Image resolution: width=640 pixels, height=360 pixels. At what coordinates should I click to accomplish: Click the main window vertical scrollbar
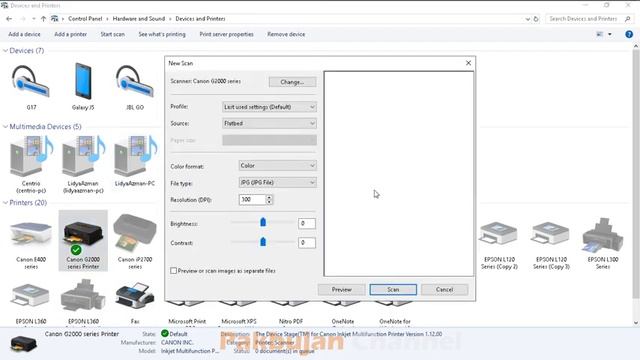coord(636,173)
